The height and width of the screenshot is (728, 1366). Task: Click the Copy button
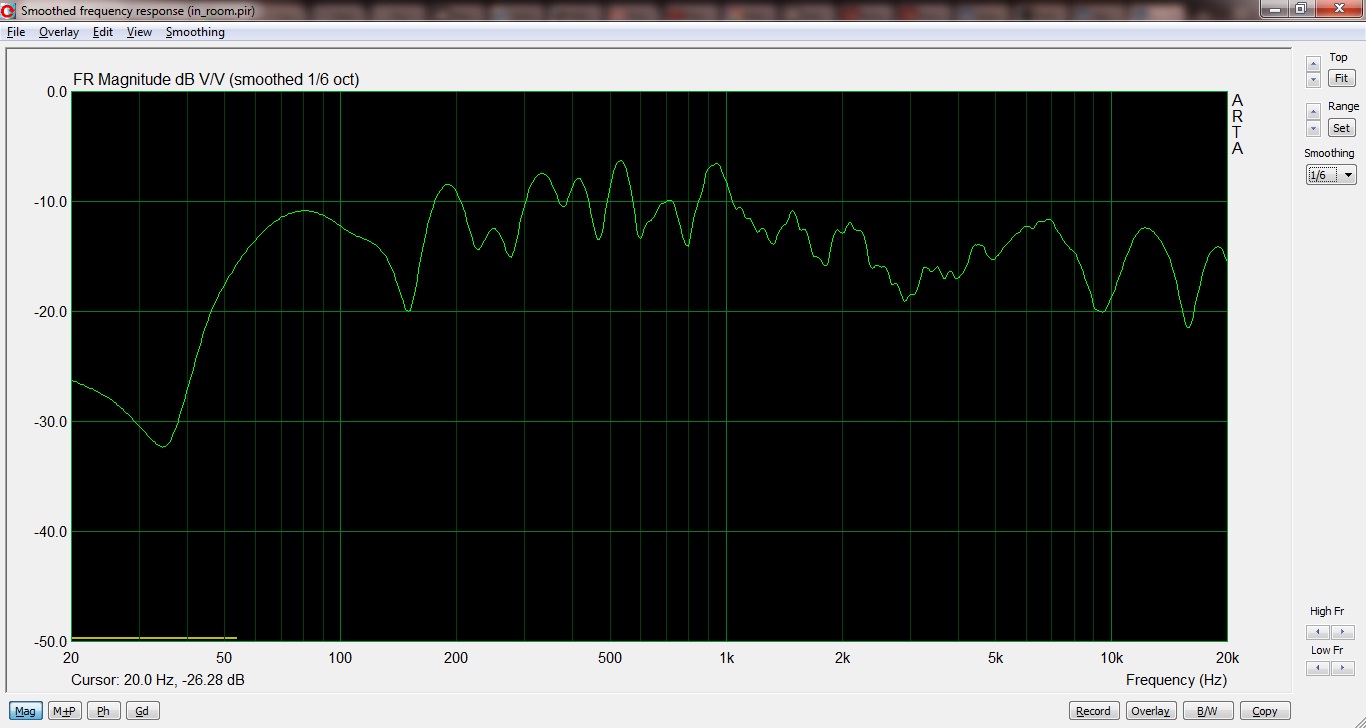coord(1265,711)
